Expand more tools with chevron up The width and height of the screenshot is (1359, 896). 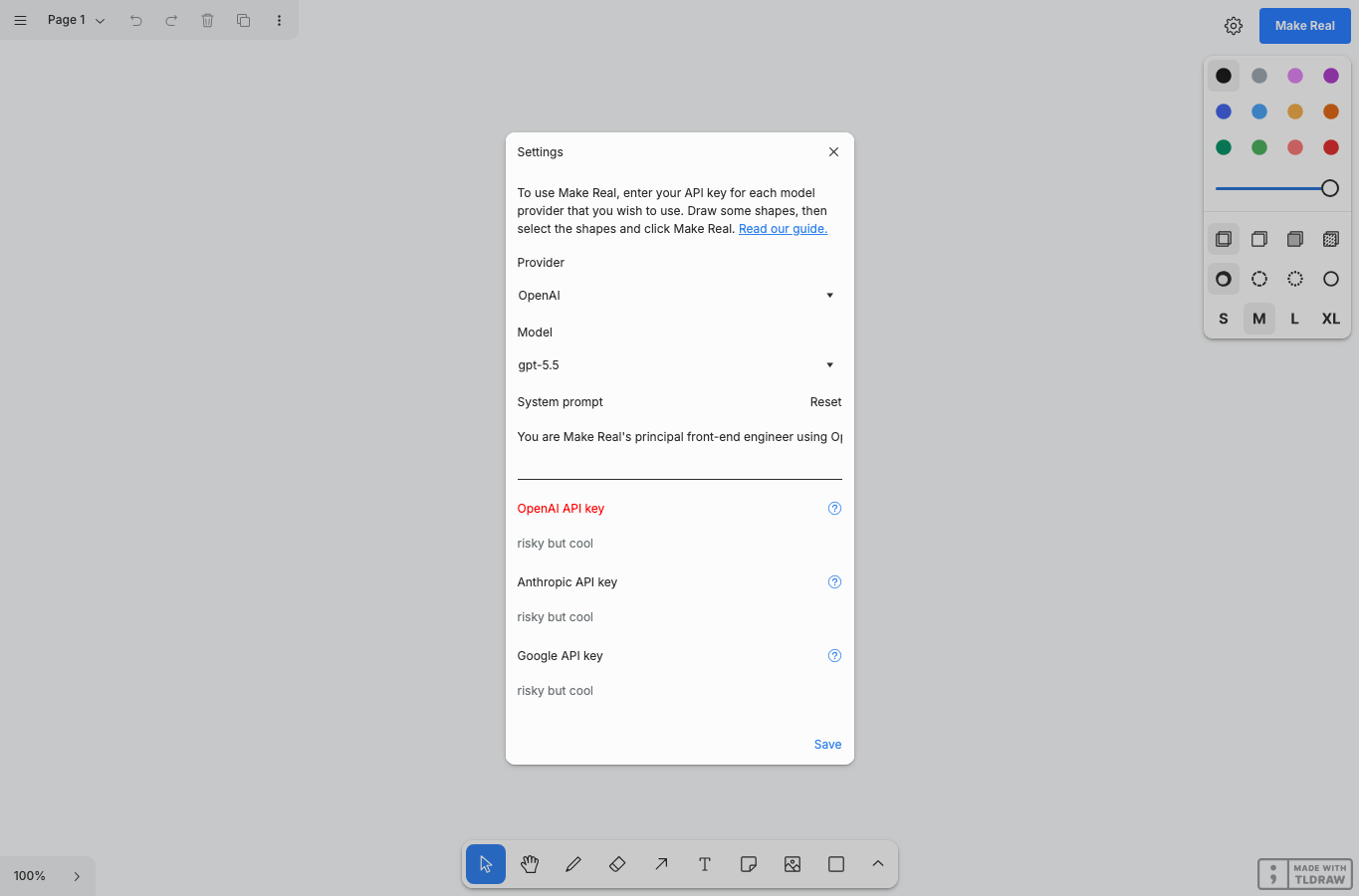point(878,864)
